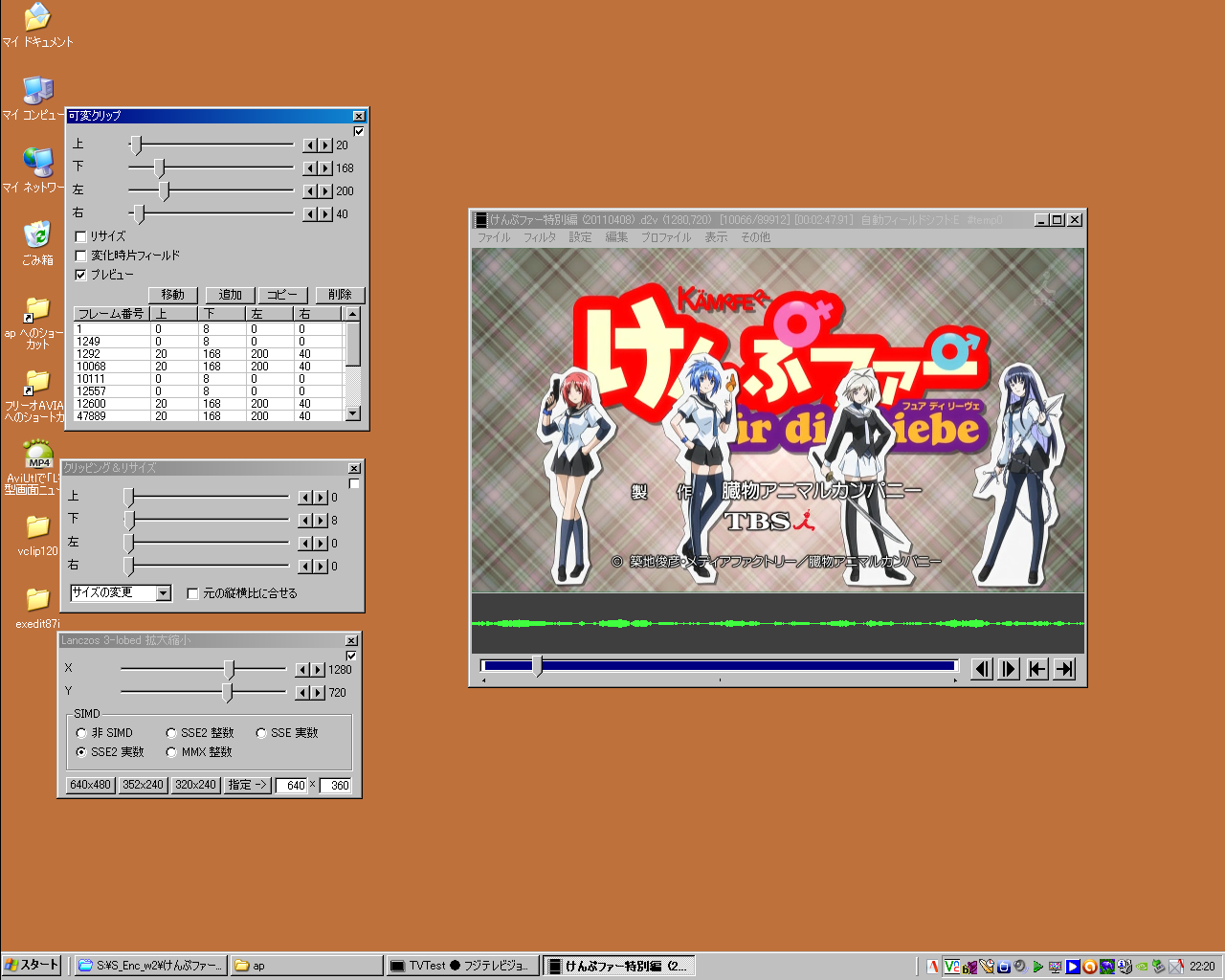Image resolution: width=1225 pixels, height=980 pixels.
Task: Increase 左 value in 可変クリップ
Action: click(325, 191)
